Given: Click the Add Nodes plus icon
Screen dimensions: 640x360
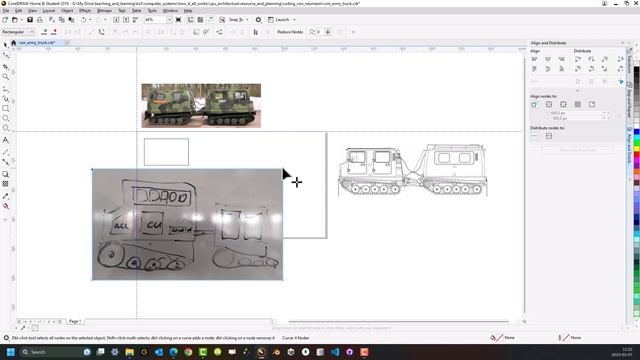Looking at the screenshot, I should (x=44, y=32).
